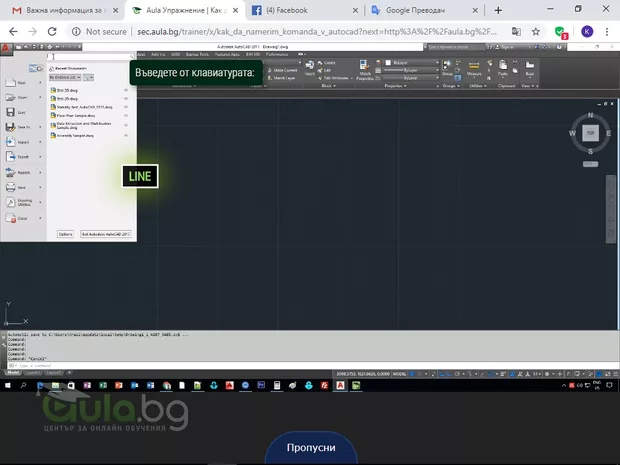Click the Chrome address bar URL
The width and height of the screenshot is (620, 465).
[317, 32]
